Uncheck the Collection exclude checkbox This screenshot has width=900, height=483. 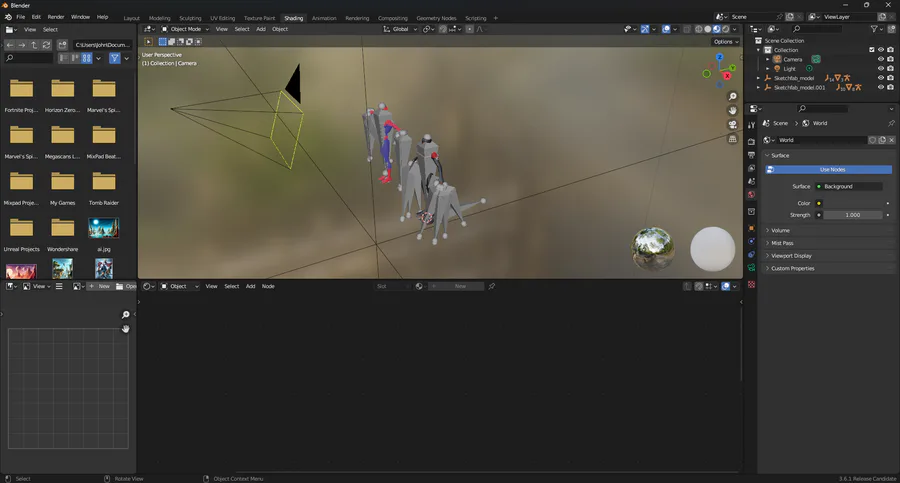click(872, 50)
